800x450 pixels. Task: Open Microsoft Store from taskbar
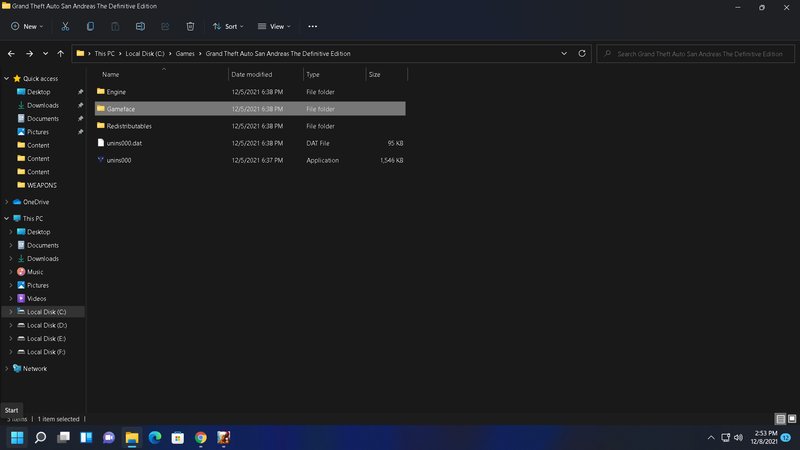(x=178, y=437)
